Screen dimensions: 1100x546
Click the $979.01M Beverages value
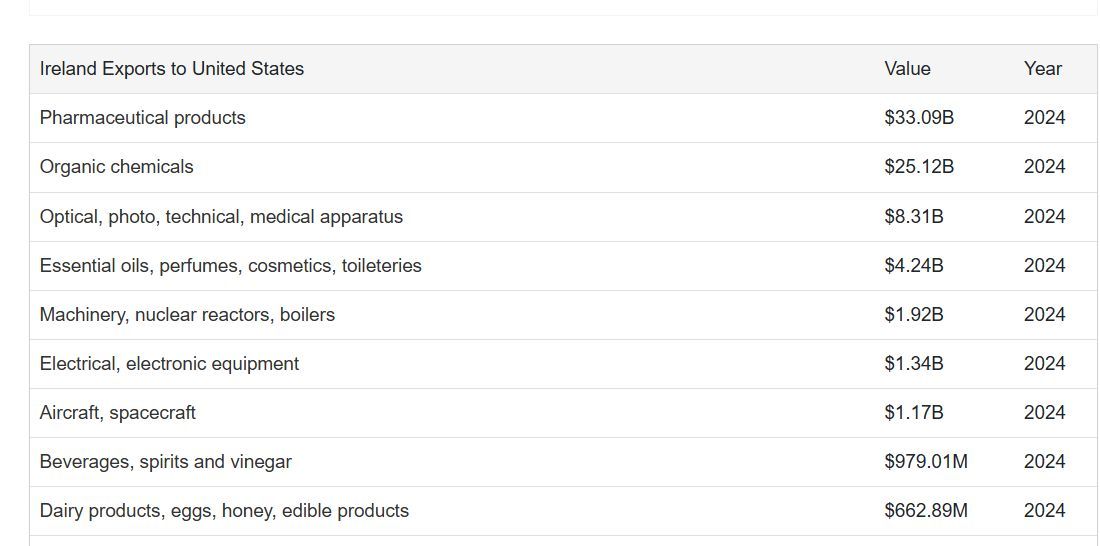pyautogui.click(x=925, y=461)
